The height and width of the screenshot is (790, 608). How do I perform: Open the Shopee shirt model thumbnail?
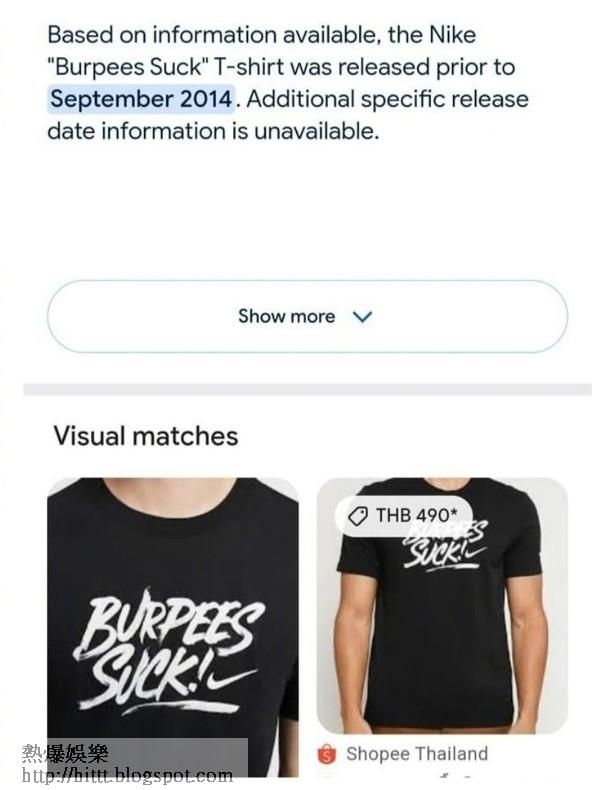(442, 606)
